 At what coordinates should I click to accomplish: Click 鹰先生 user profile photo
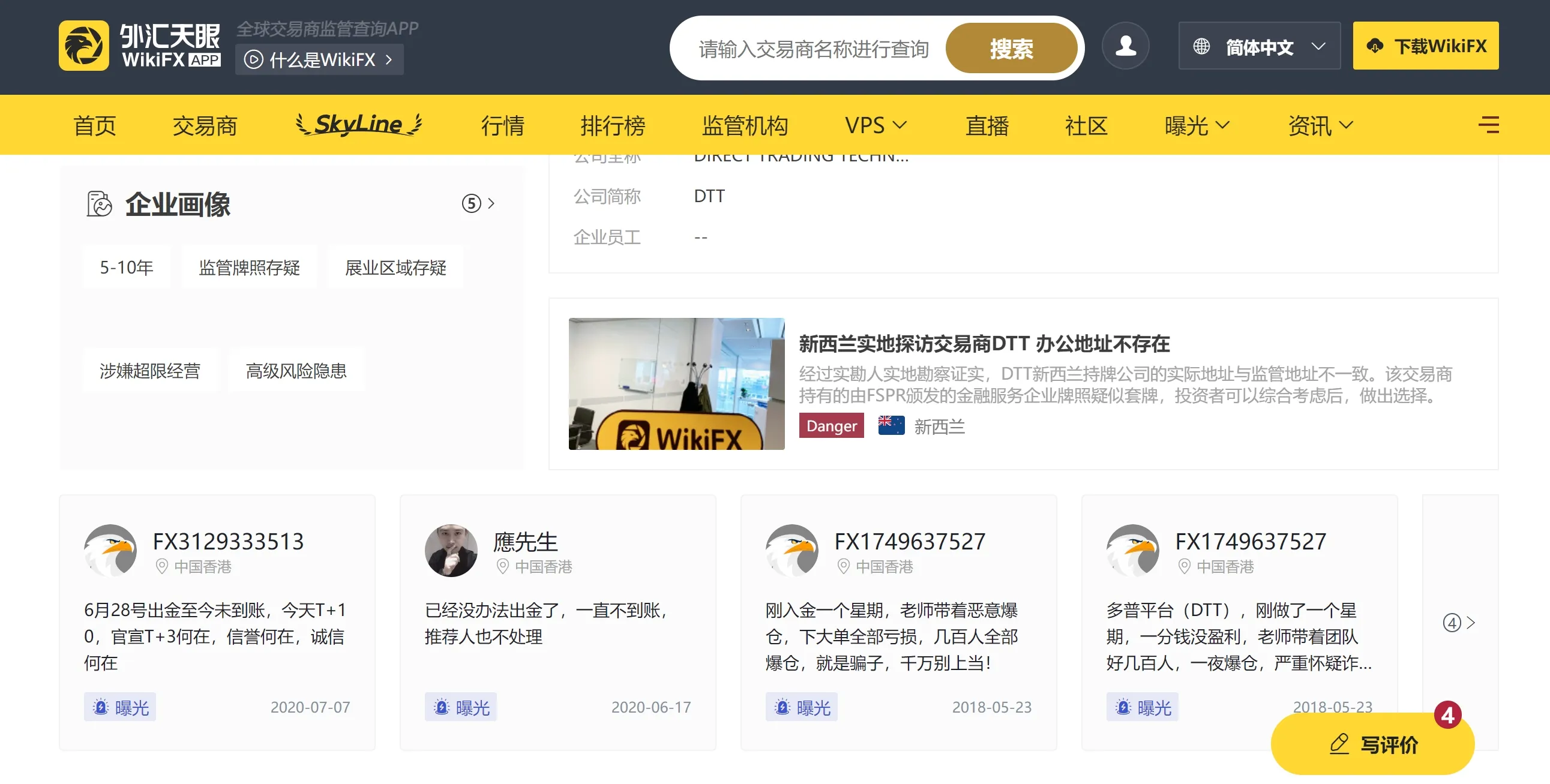[451, 550]
